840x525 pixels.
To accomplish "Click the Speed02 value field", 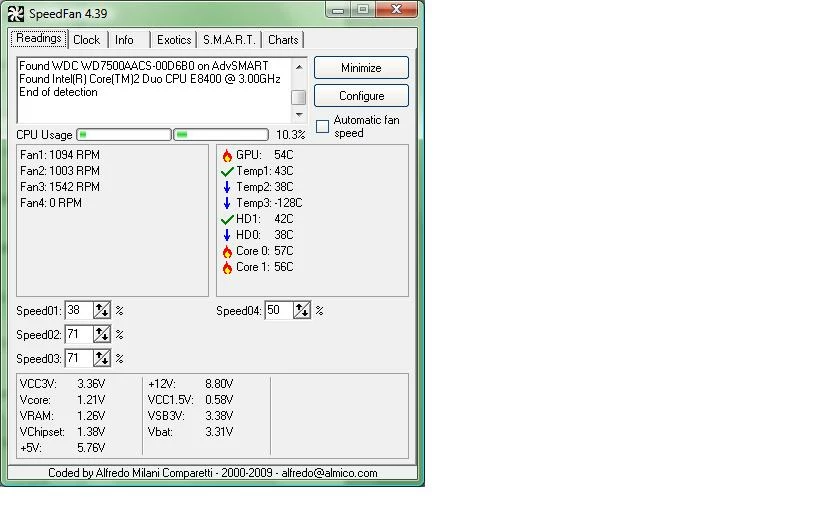I will (x=79, y=334).
